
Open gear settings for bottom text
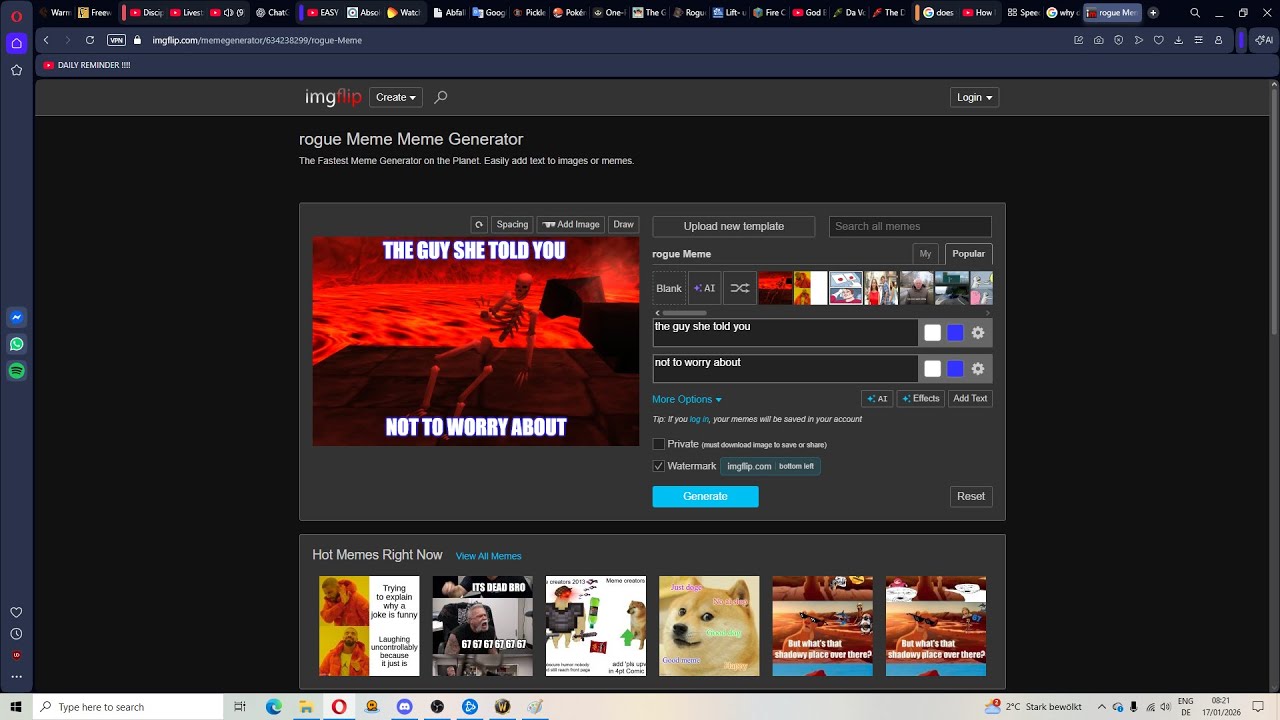tap(978, 369)
